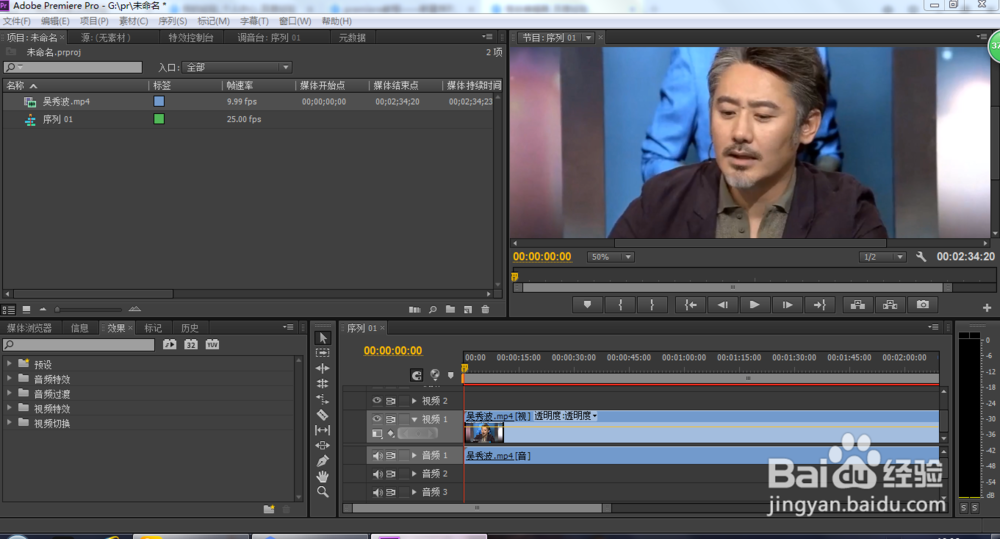Switch project panel to icon view
Screen dimensions: 1000x539
click(26, 309)
